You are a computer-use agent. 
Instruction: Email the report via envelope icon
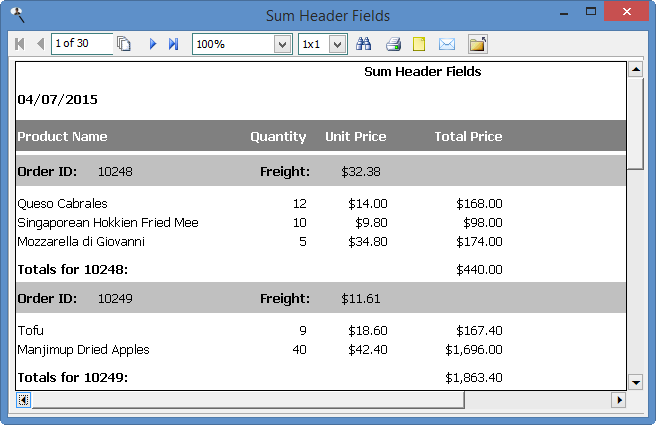[447, 44]
